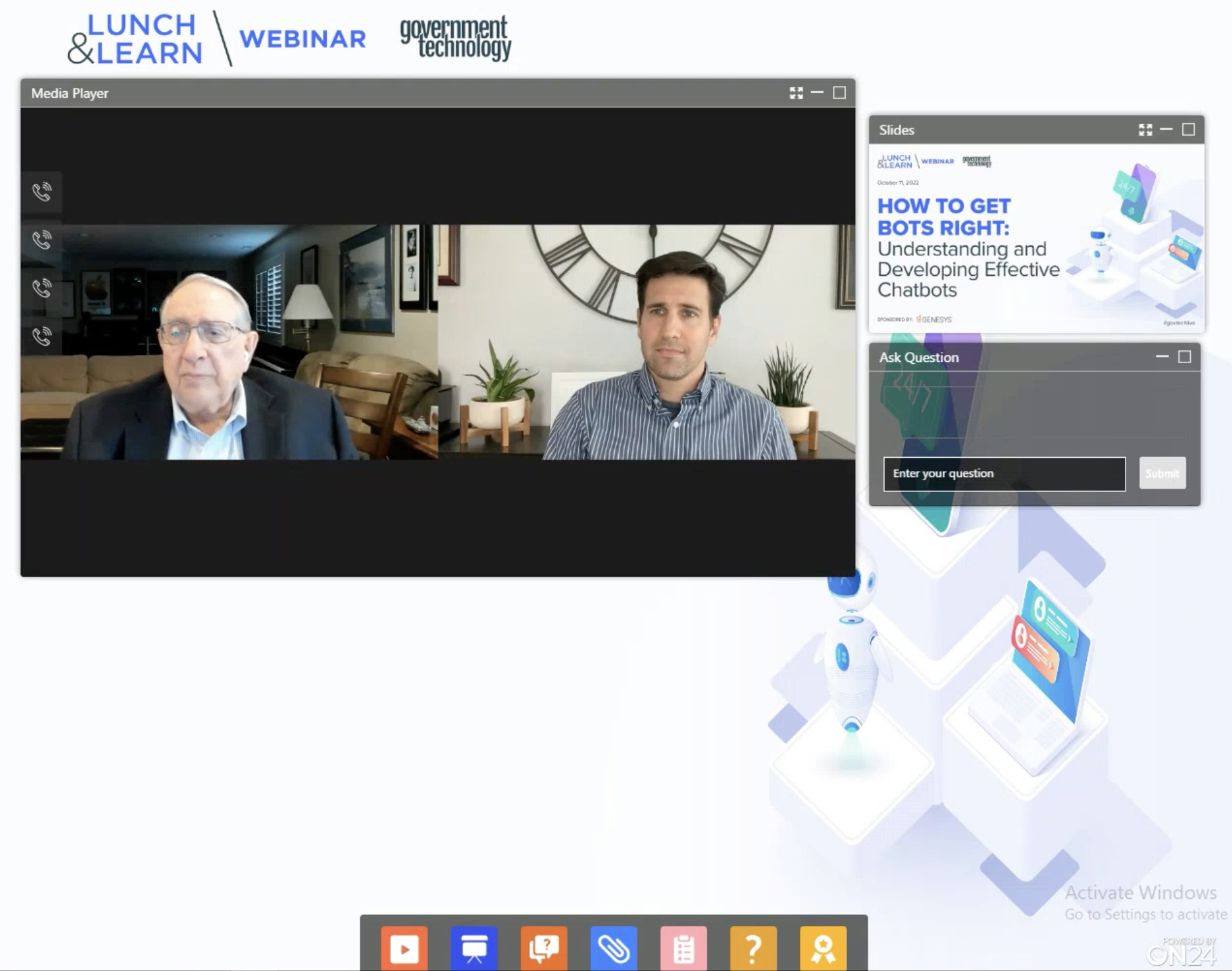Click the Enter your question field

pos(1004,474)
